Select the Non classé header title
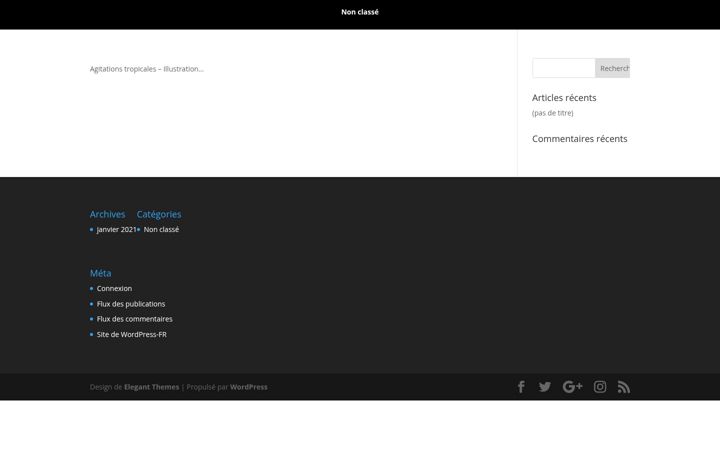Viewport: 720px width, 450px height. 360,12
